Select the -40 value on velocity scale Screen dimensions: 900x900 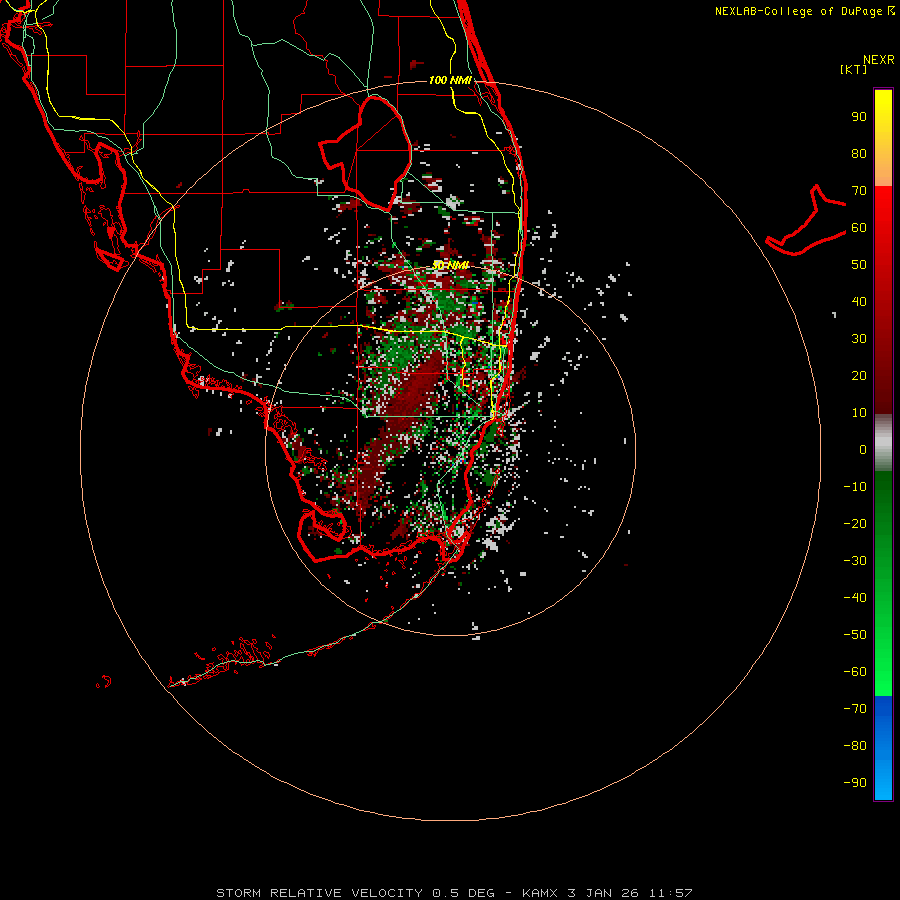pyautogui.click(x=855, y=598)
